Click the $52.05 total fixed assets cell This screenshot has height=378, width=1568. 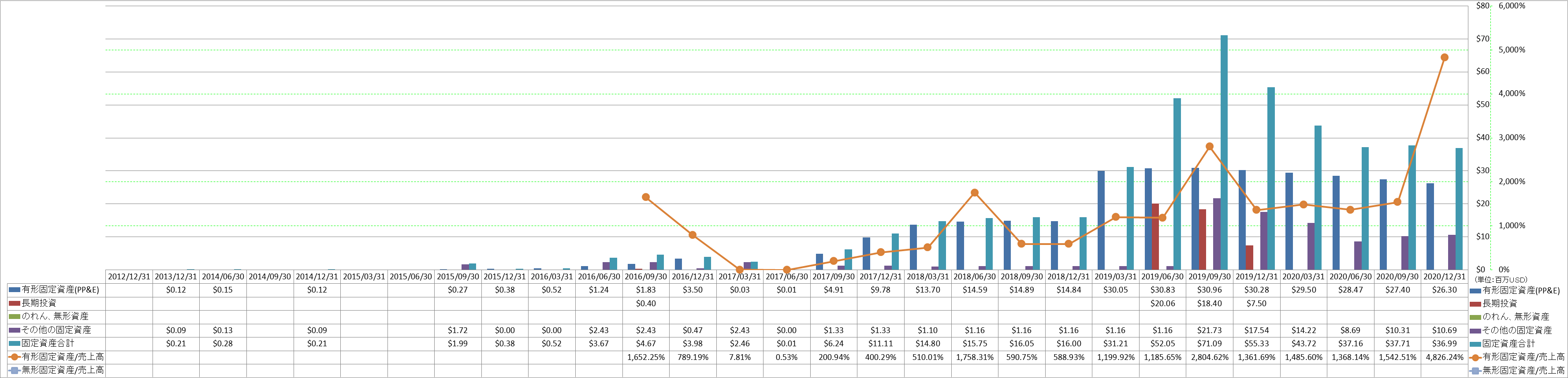1162,343
